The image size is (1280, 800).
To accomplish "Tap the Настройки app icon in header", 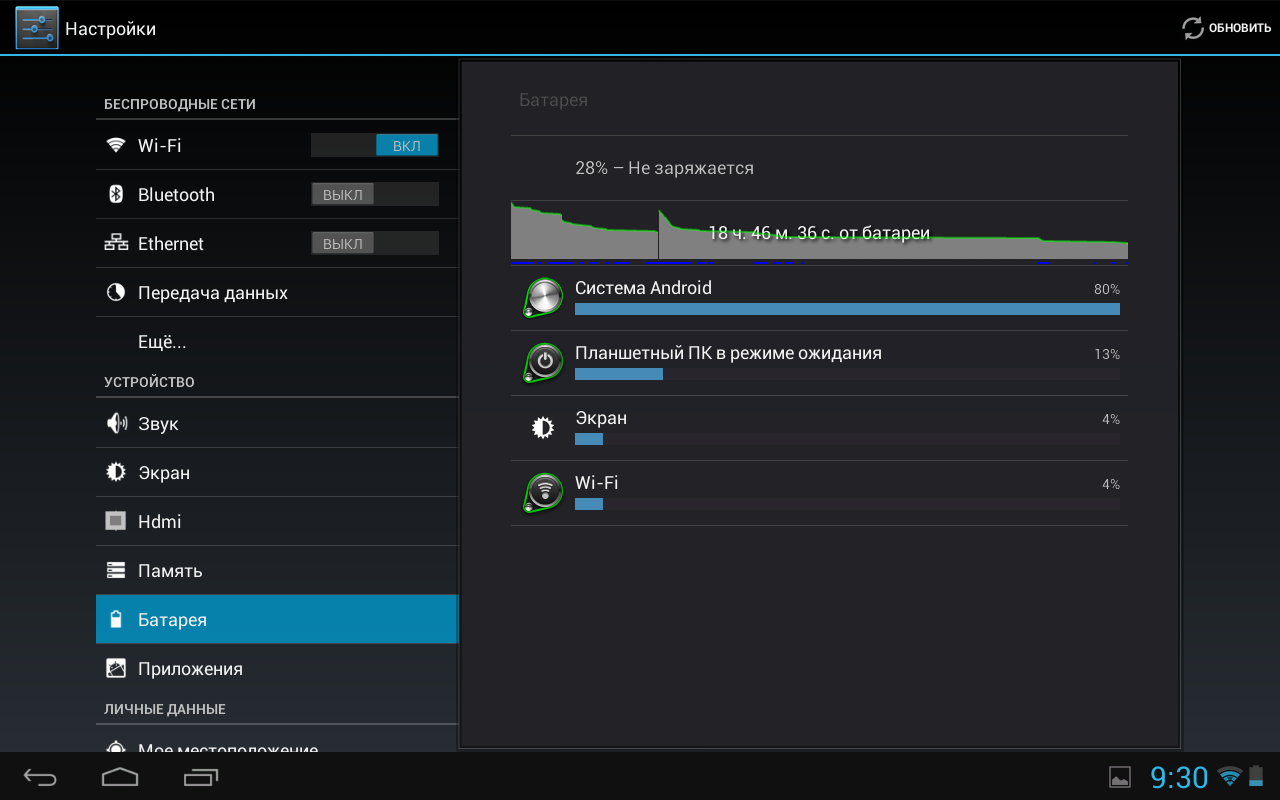I will tap(37, 28).
